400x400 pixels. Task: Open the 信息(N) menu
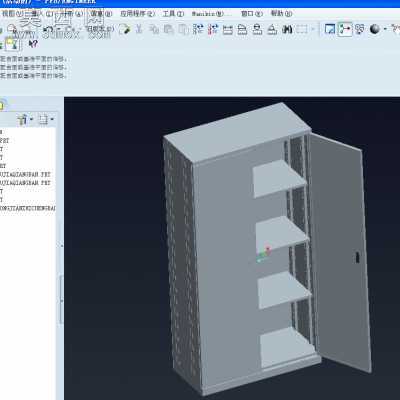click(x=101, y=14)
